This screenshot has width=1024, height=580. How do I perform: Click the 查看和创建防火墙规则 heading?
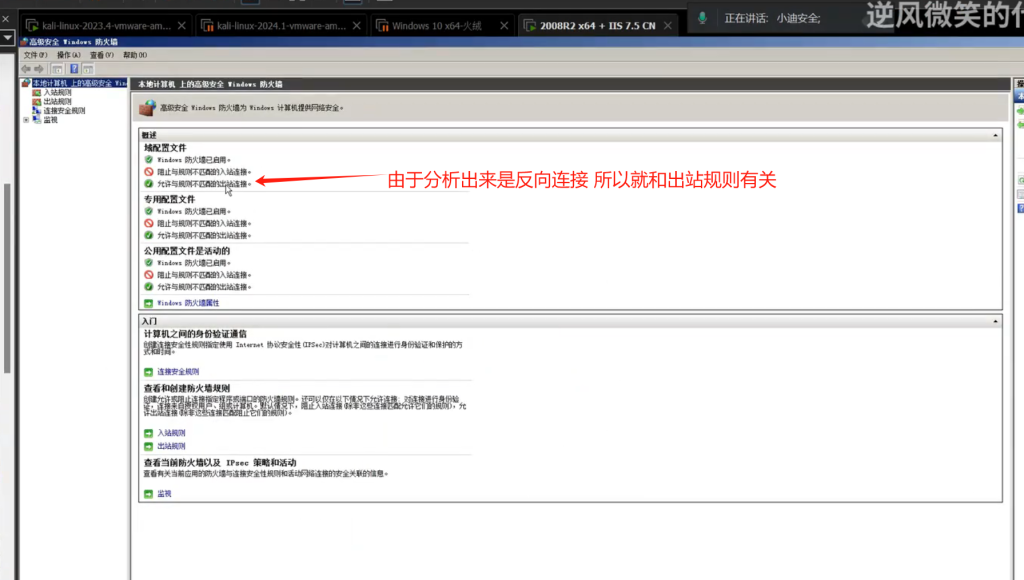[187, 388]
